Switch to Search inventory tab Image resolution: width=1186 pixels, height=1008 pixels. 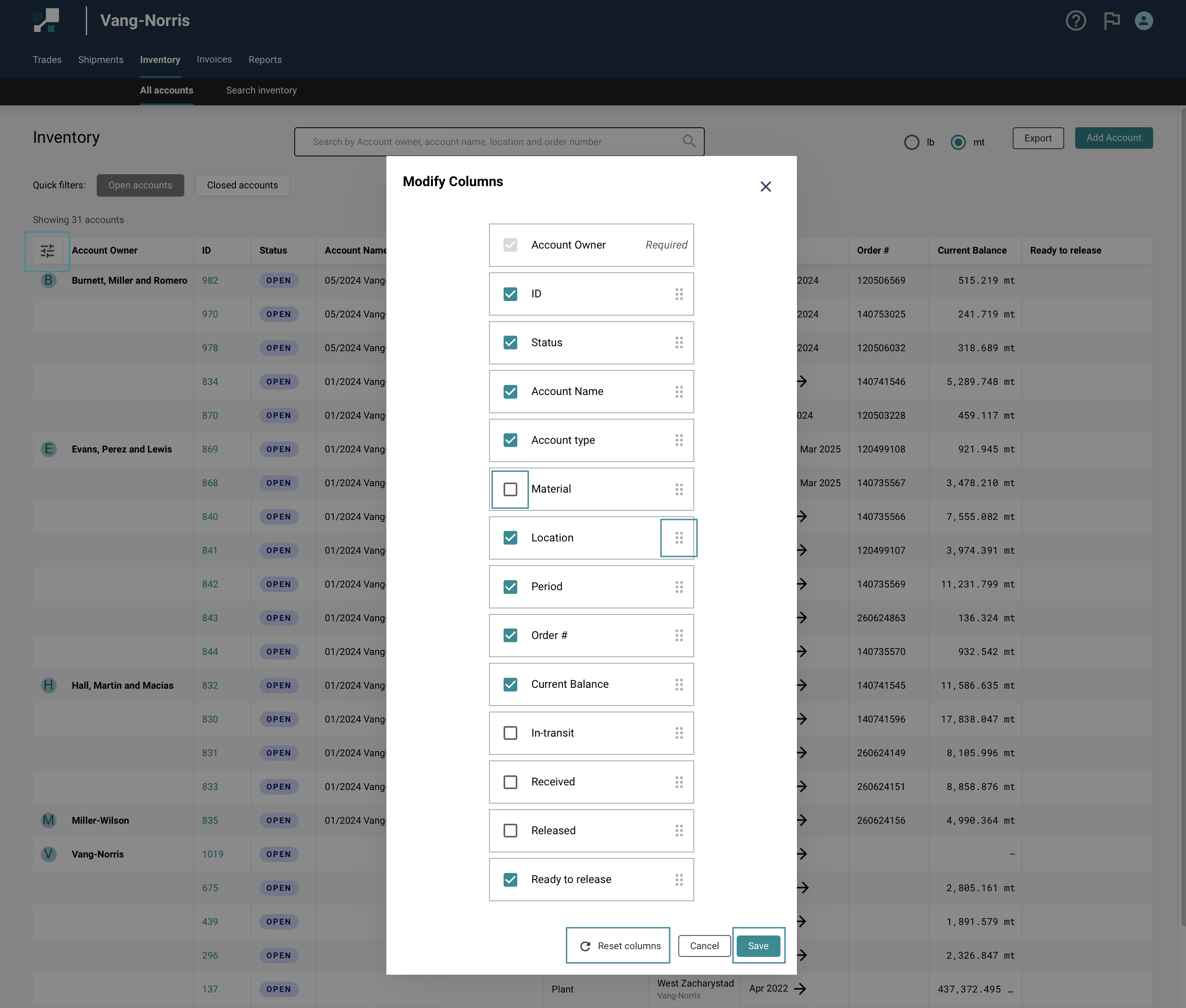click(x=261, y=90)
